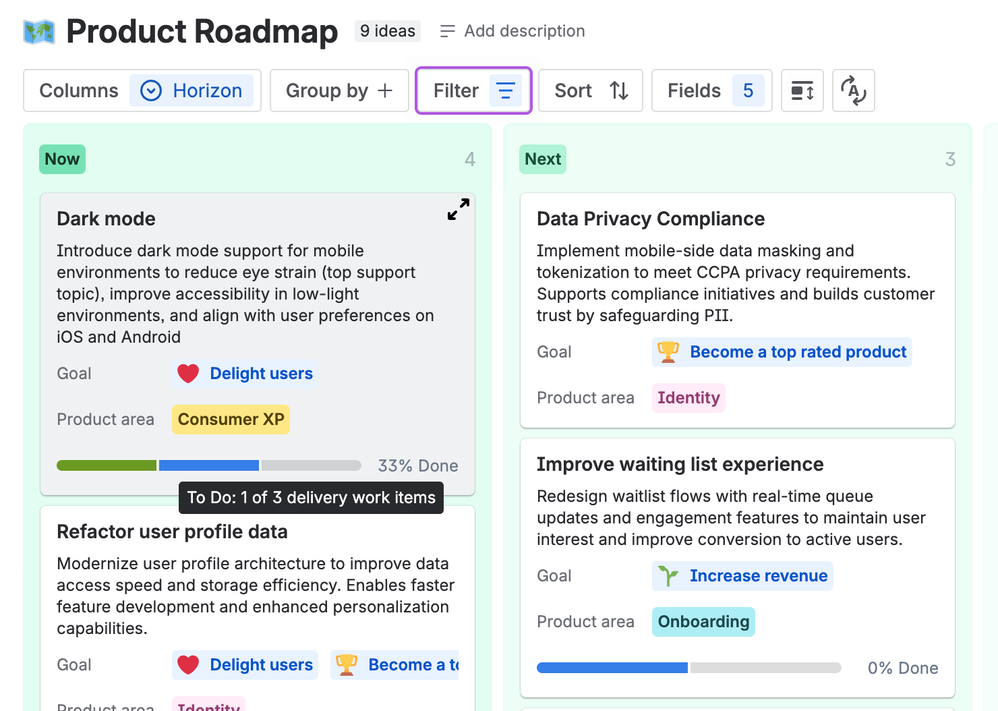Click the Consumer XP product area tag

[231, 419]
